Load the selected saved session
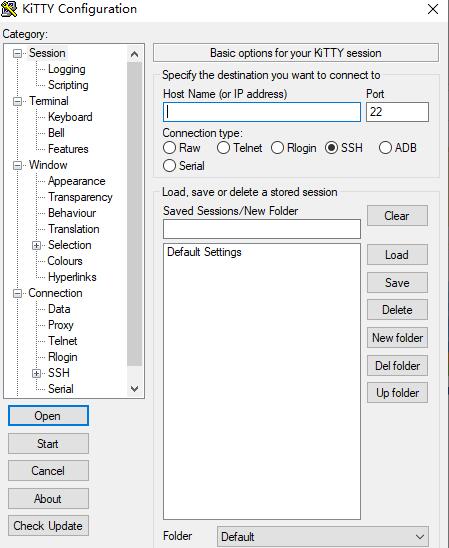449x548 pixels. tap(397, 254)
